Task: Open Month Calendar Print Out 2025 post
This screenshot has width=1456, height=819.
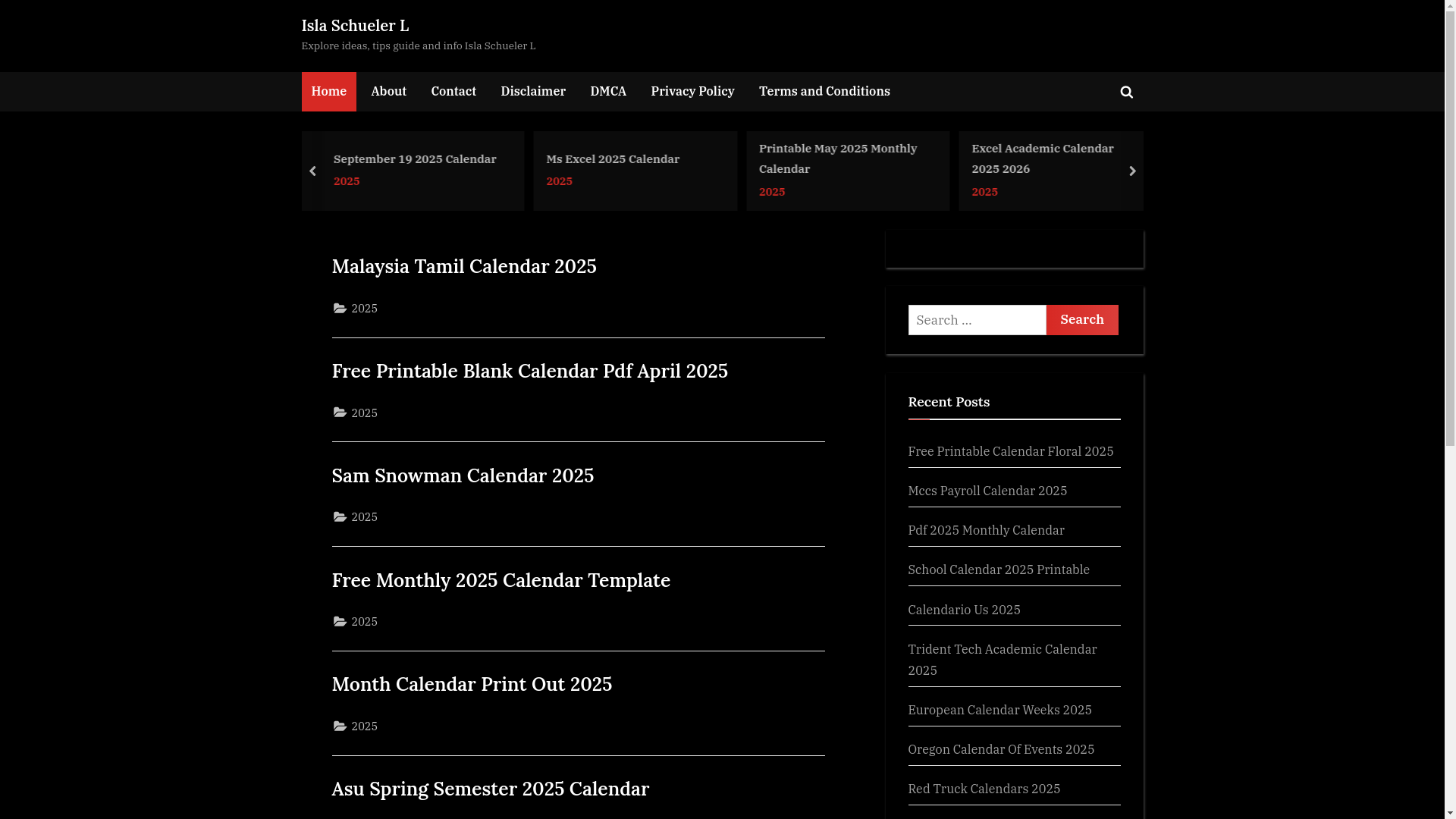Action: coord(472,685)
